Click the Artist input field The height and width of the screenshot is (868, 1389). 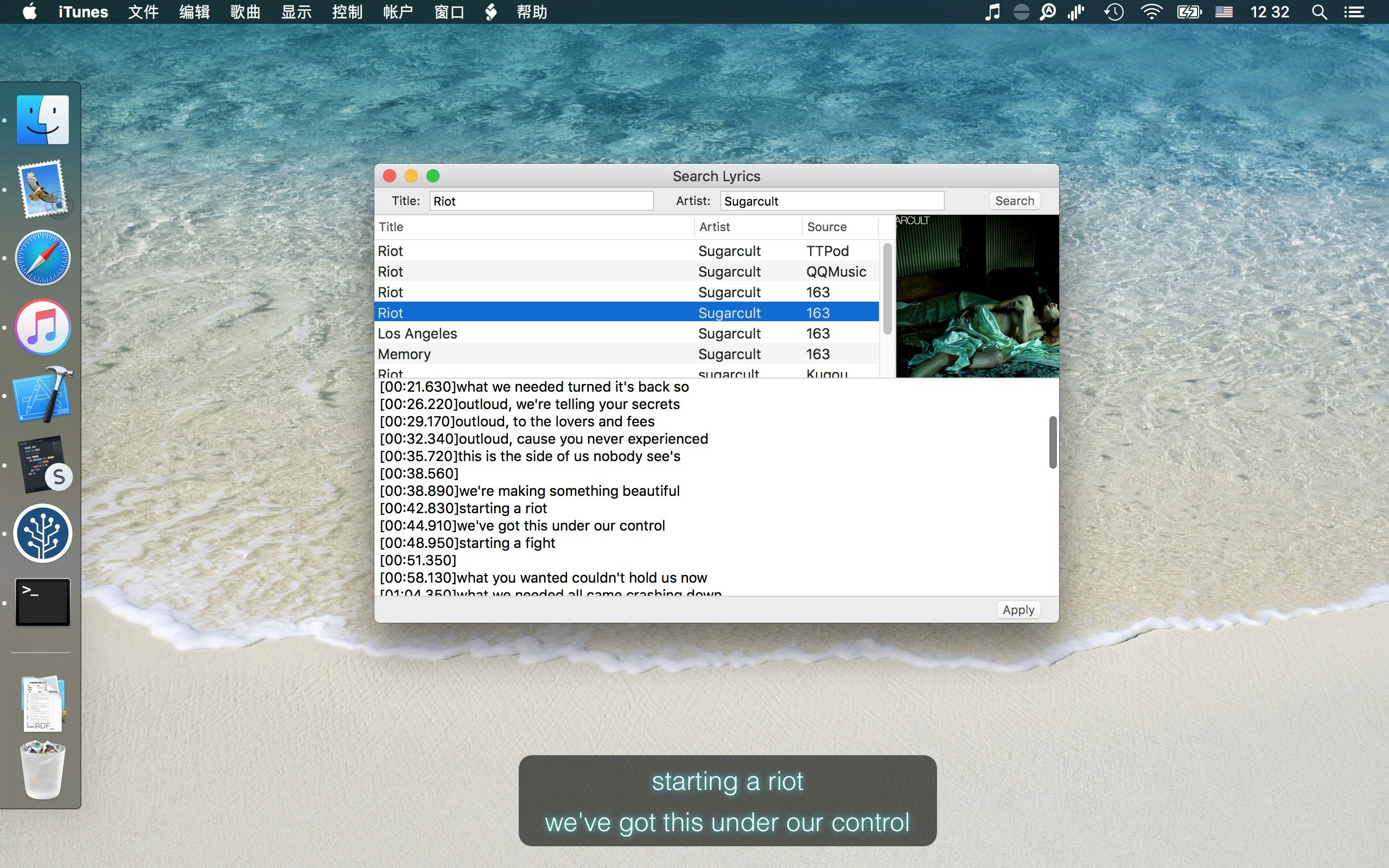click(x=831, y=201)
